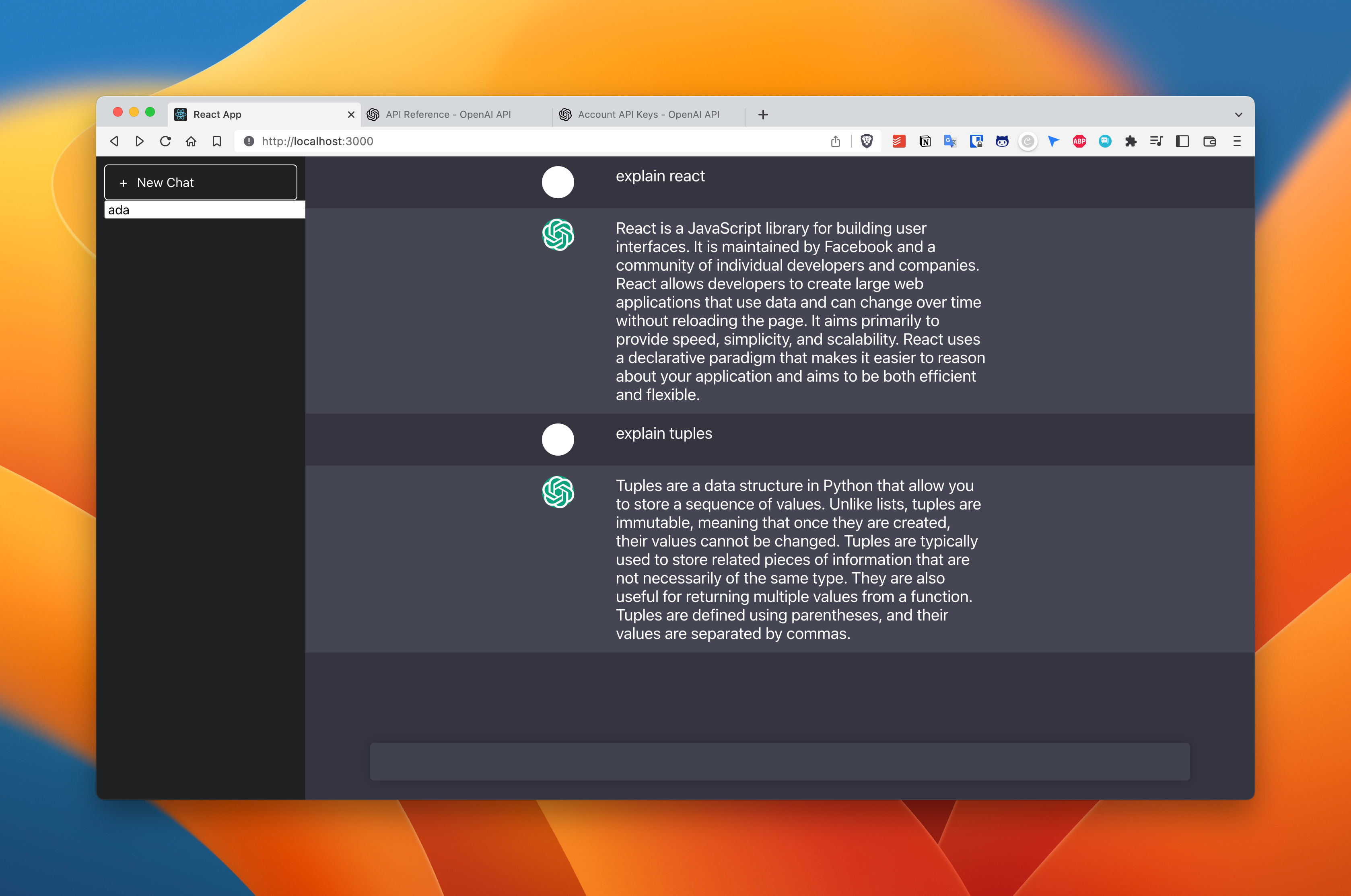Image resolution: width=1351 pixels, height=896 pixels.
Task: Click the user avatar beside explain react
Action: tap(558, 182)
